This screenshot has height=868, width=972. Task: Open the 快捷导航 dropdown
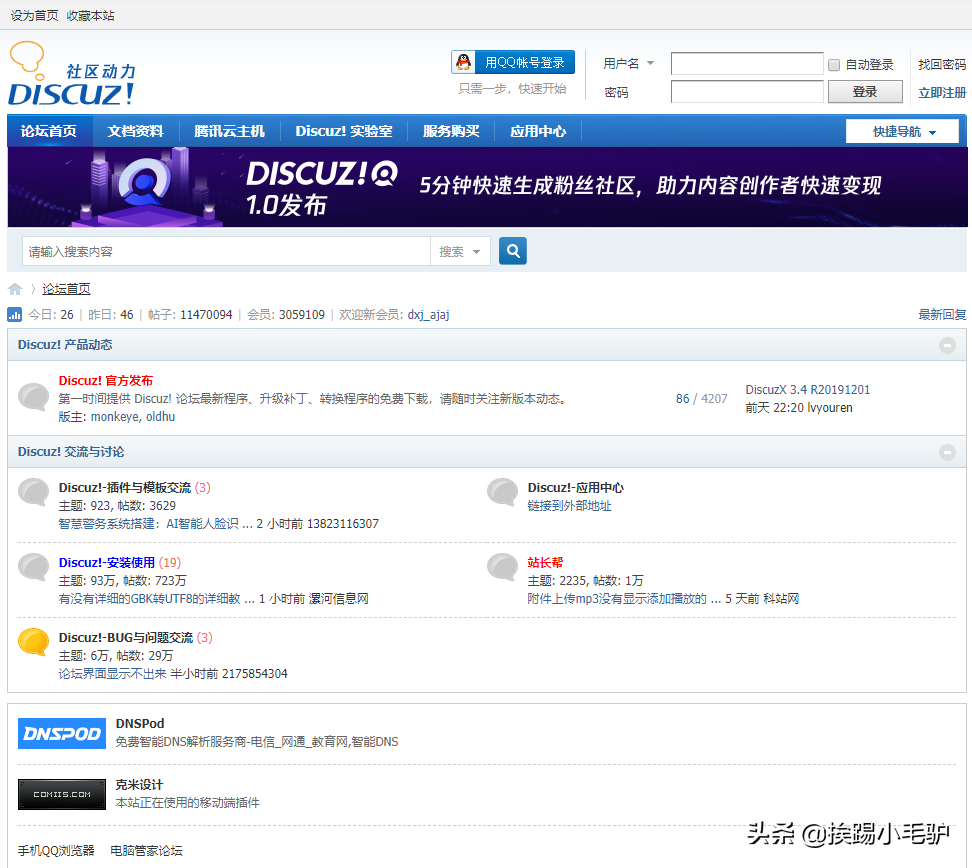point(903,131)
